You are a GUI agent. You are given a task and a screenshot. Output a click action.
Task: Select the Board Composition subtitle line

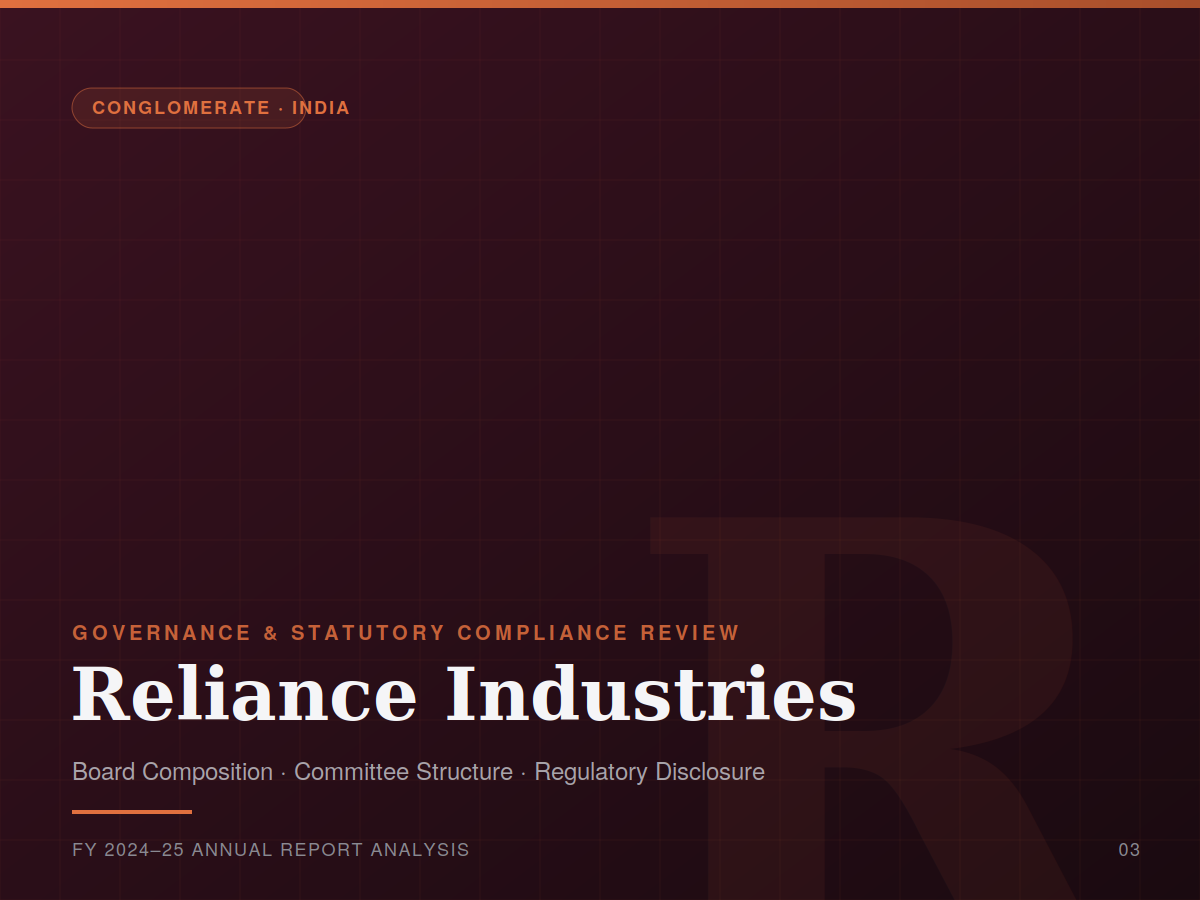pyautogui.click(x=418, y=772)
